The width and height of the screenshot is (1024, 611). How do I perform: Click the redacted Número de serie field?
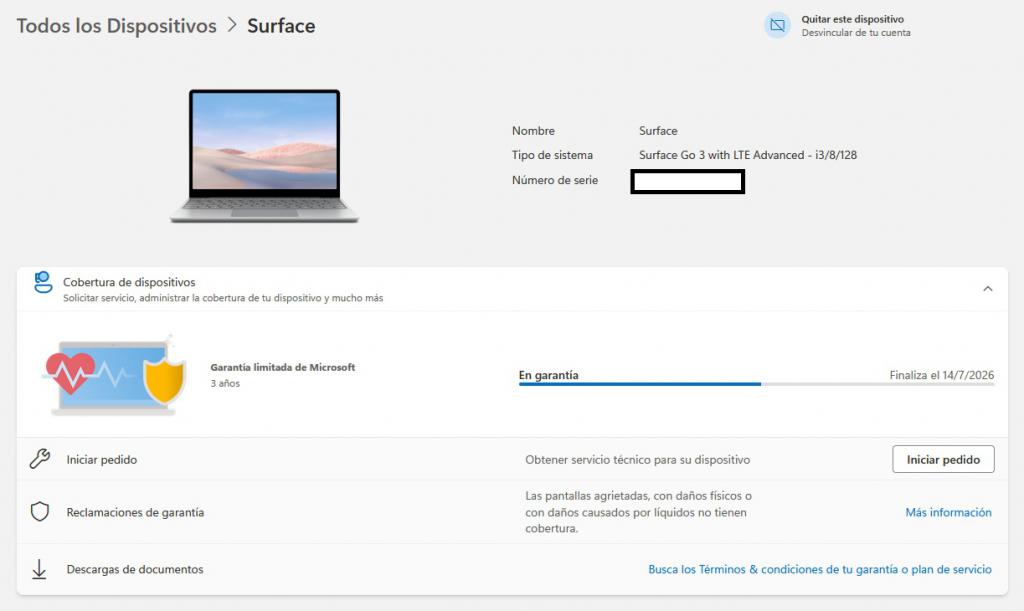click(688, 181)
